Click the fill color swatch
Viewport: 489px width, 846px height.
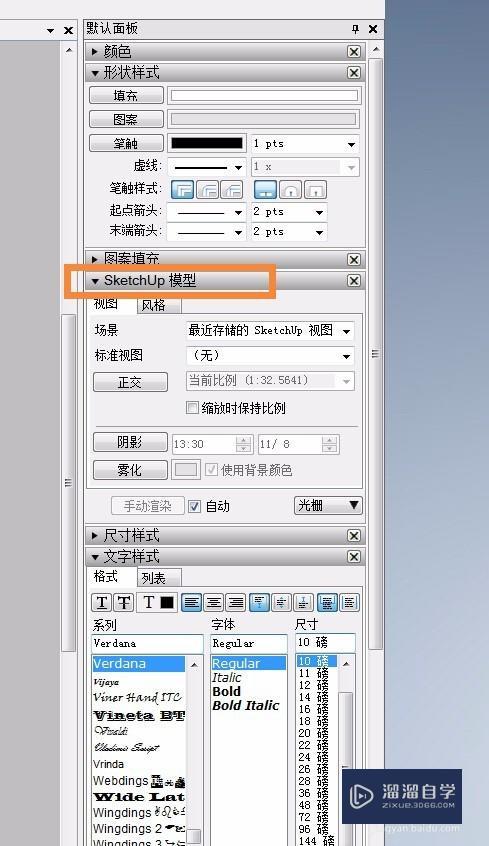pyautogui.click(x=264, y=96)
